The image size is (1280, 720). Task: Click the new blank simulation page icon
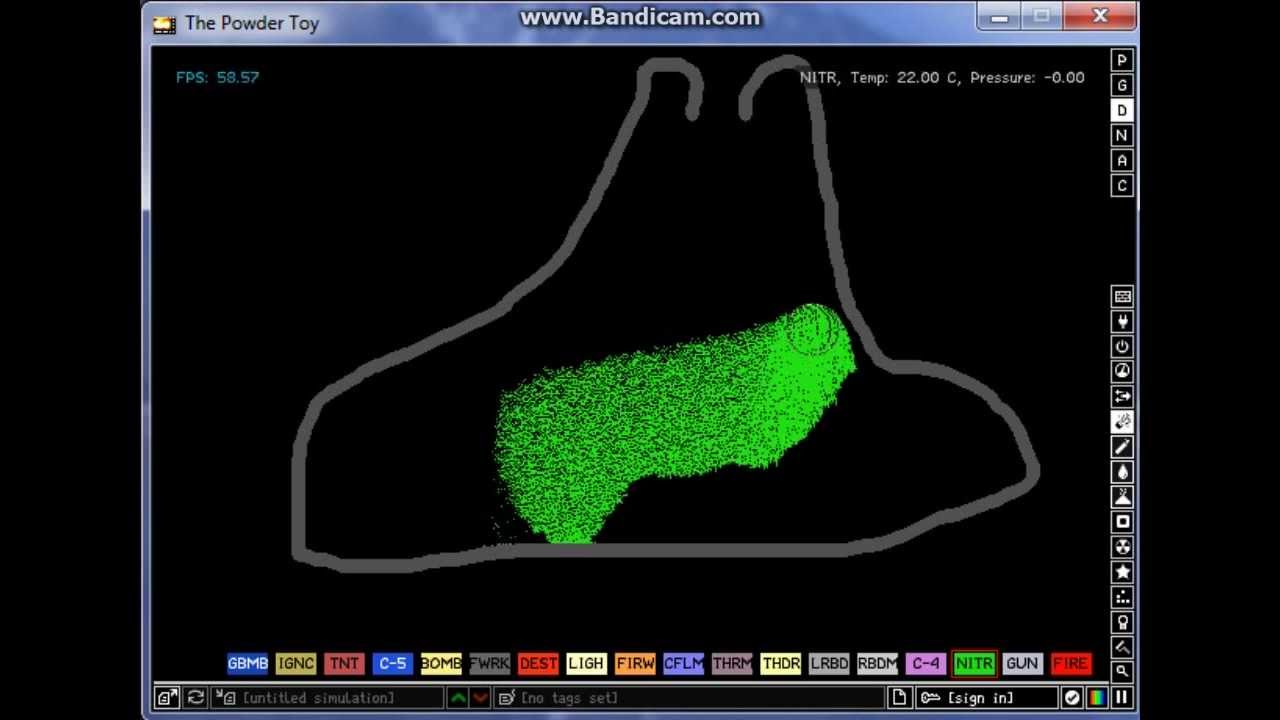pyautogui.click(x=899, y=697)
